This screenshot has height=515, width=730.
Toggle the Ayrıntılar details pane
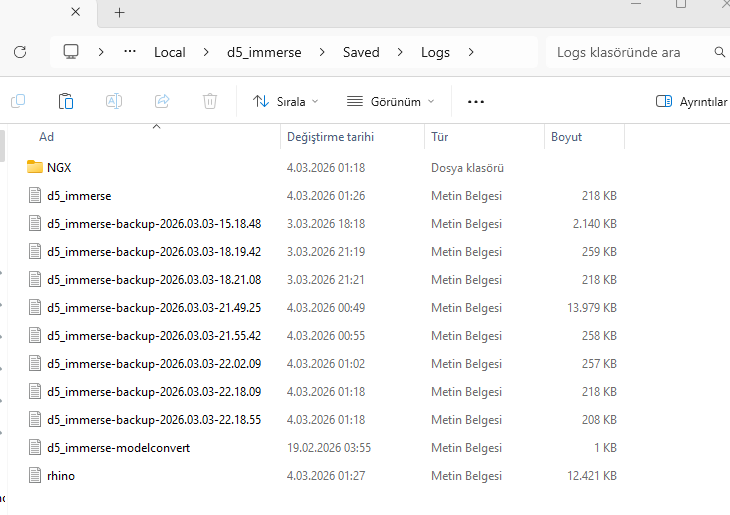(x=692, y=101)
